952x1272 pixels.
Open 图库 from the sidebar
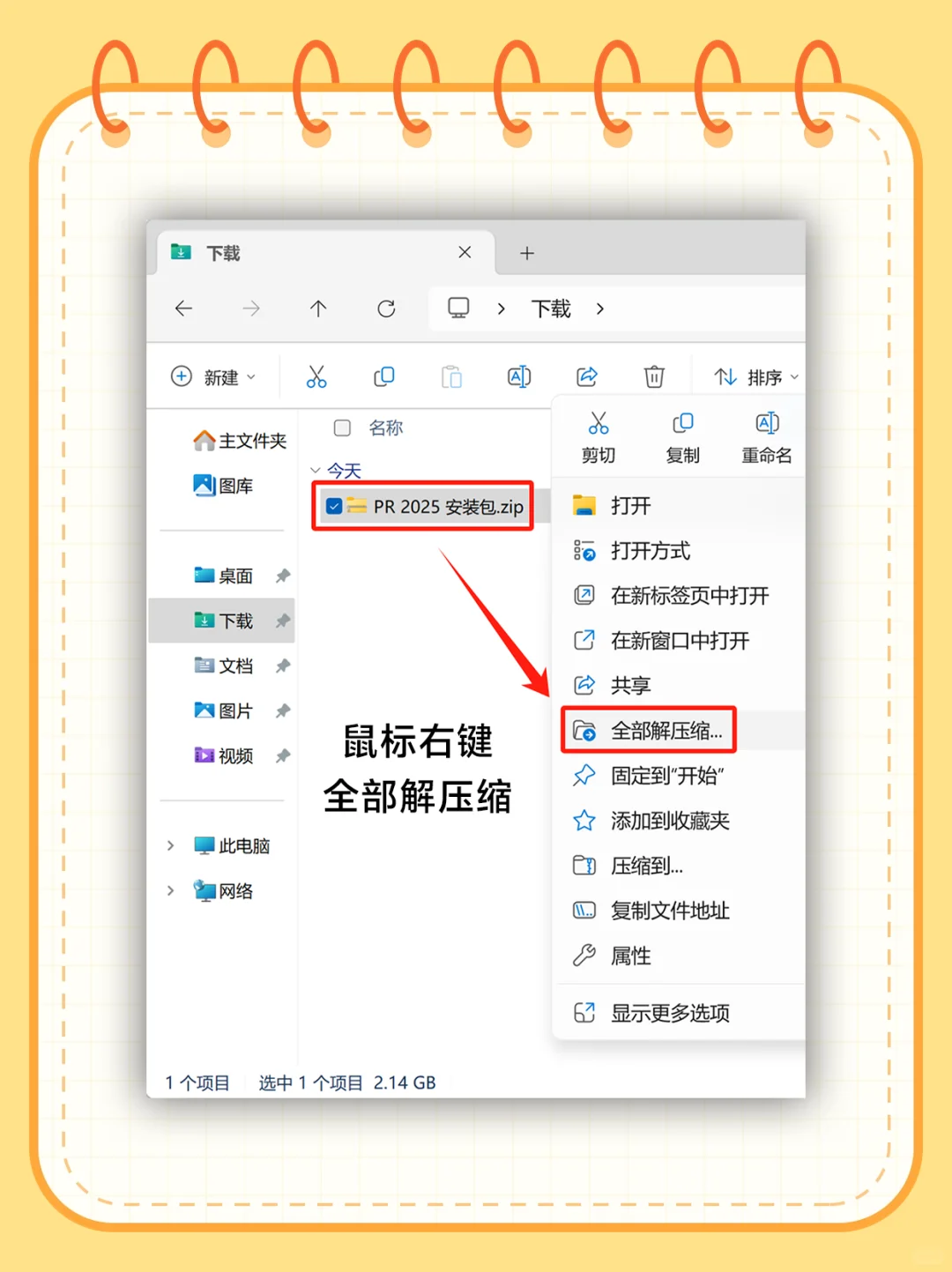[x=234, y=486]
